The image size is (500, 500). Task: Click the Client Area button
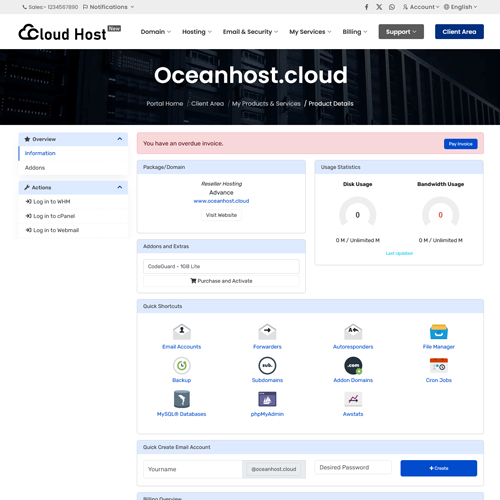(x=459, y=32)
